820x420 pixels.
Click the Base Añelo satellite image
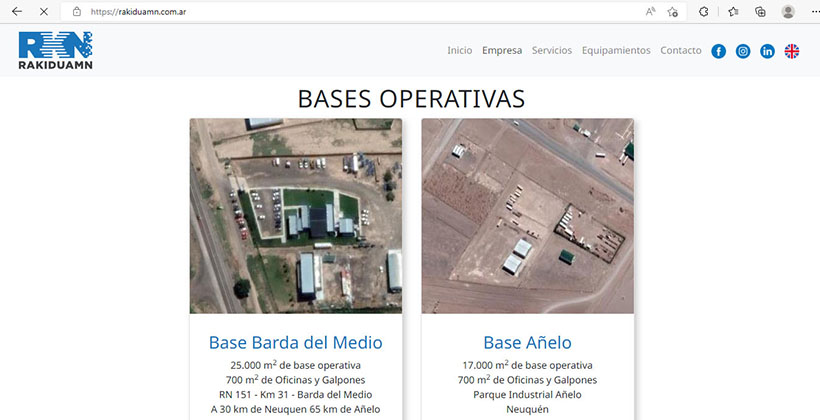[527, 216]
